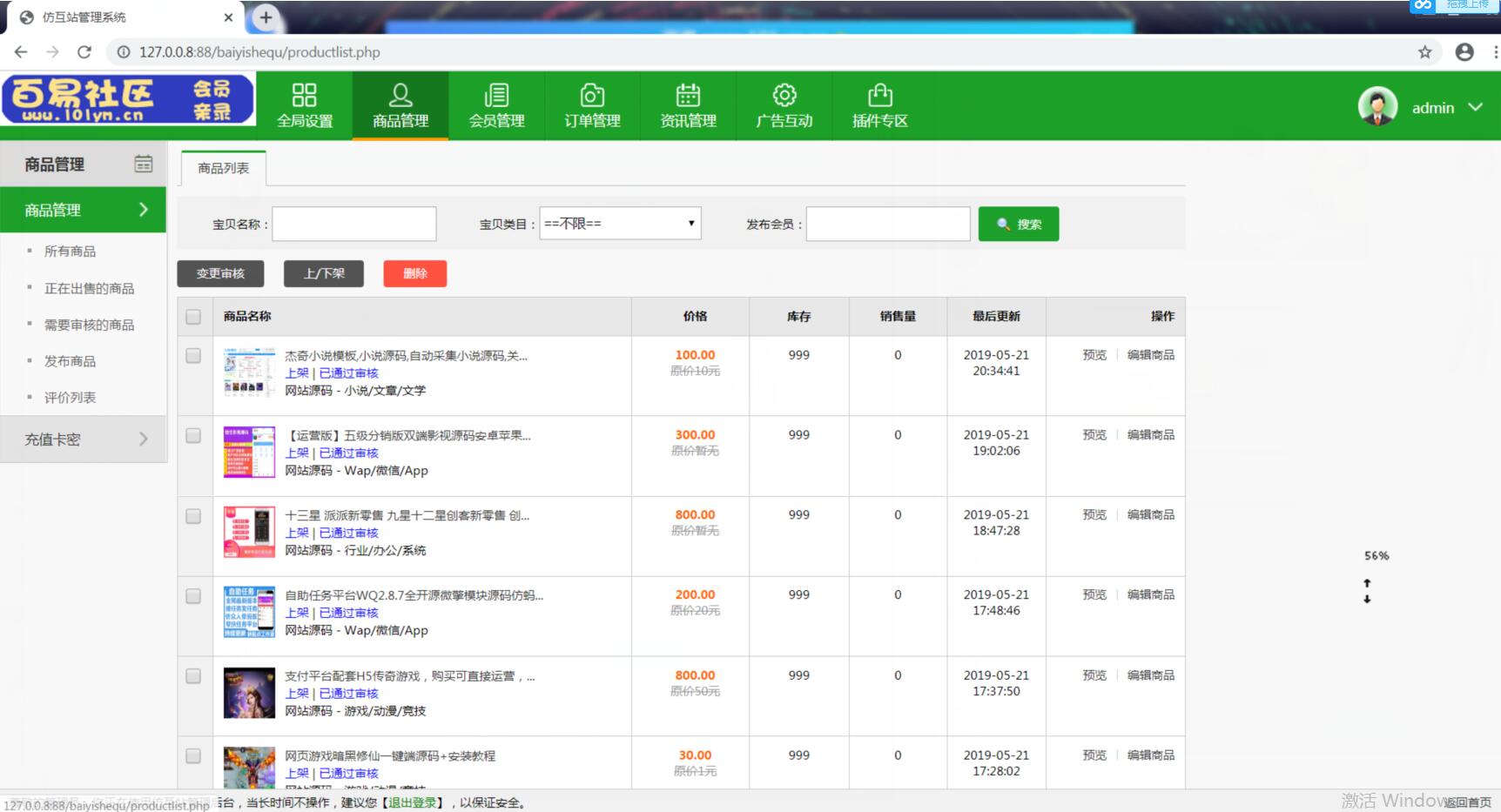Close the 仿互站管理系统 browser tab
Image resolution: width=1501 pixels, height=812 pixels.
coord(228,17)
